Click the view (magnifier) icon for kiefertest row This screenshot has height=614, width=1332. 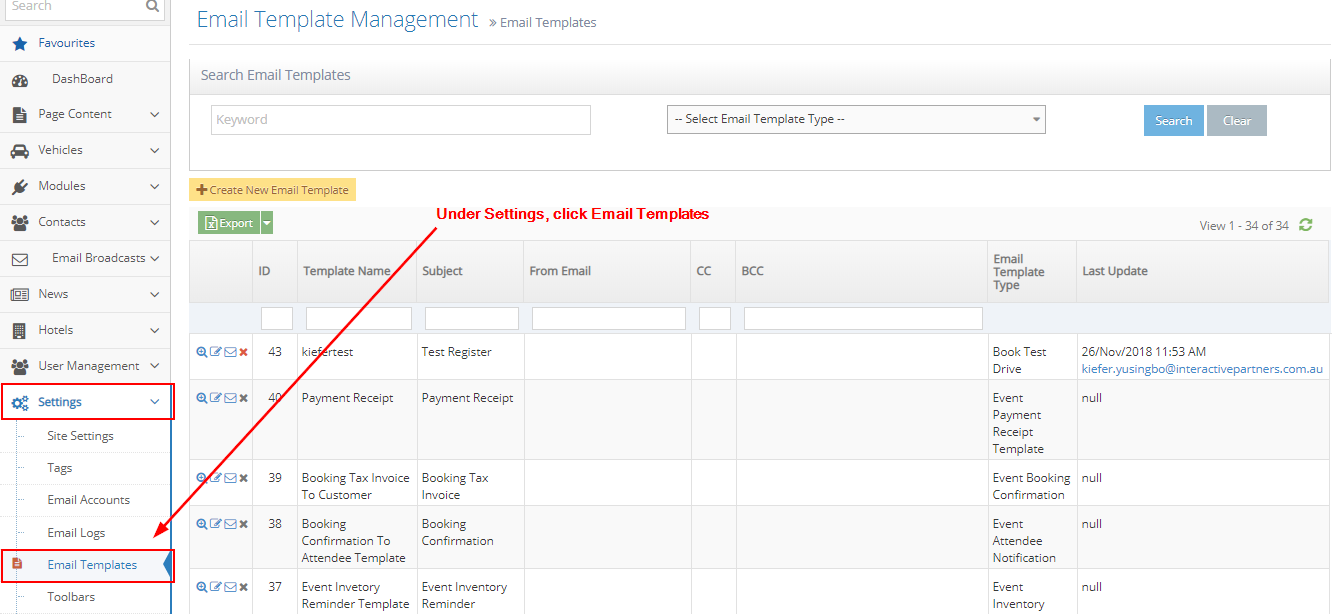pyautogui.click(x=202, y=352)
